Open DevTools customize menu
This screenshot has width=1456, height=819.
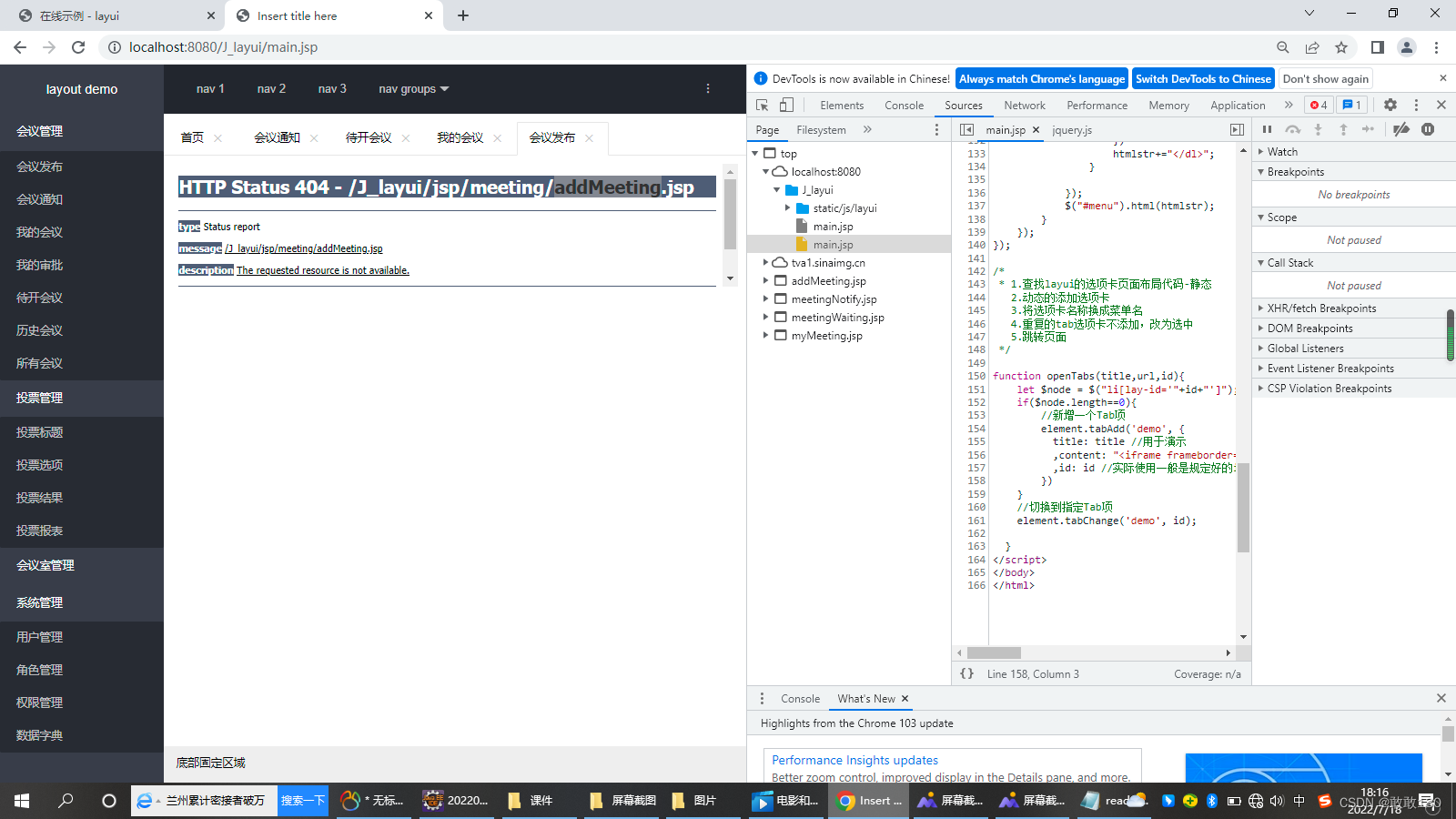1416,106
